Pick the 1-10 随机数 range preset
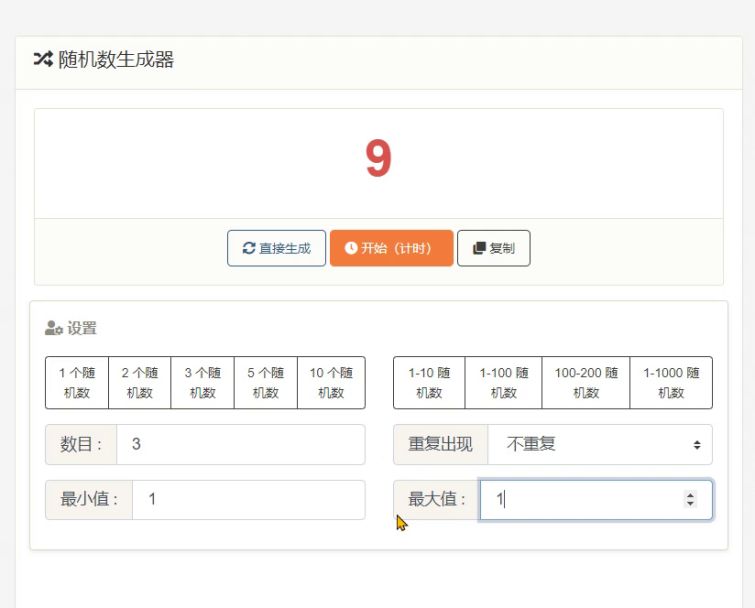Screen dimensions: 755x608 (x=429, y=383)
